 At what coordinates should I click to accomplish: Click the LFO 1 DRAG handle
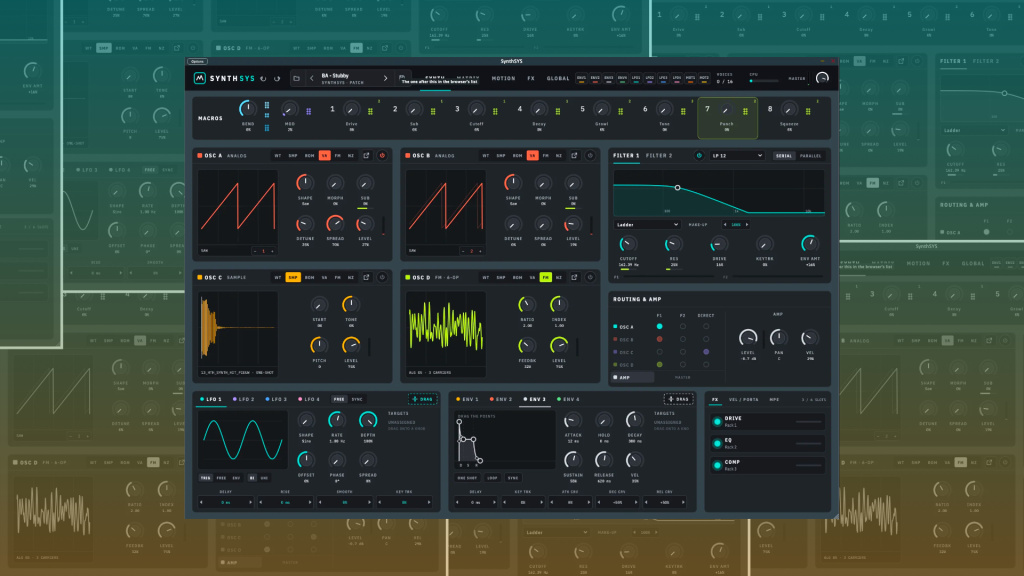(x=423, y=399)
